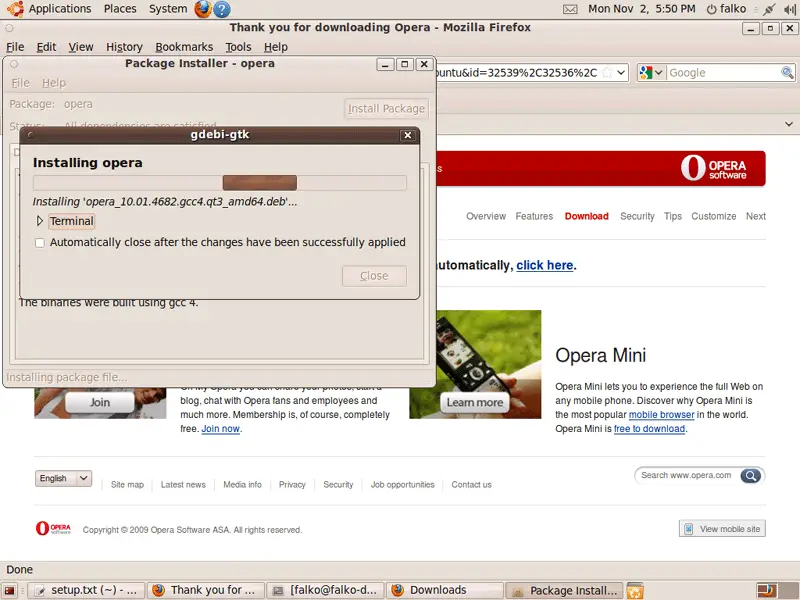Viewport: 800px width, 600px height.
Task: Click the Google search magnifier icon
Action: click(x=787, y=73)
